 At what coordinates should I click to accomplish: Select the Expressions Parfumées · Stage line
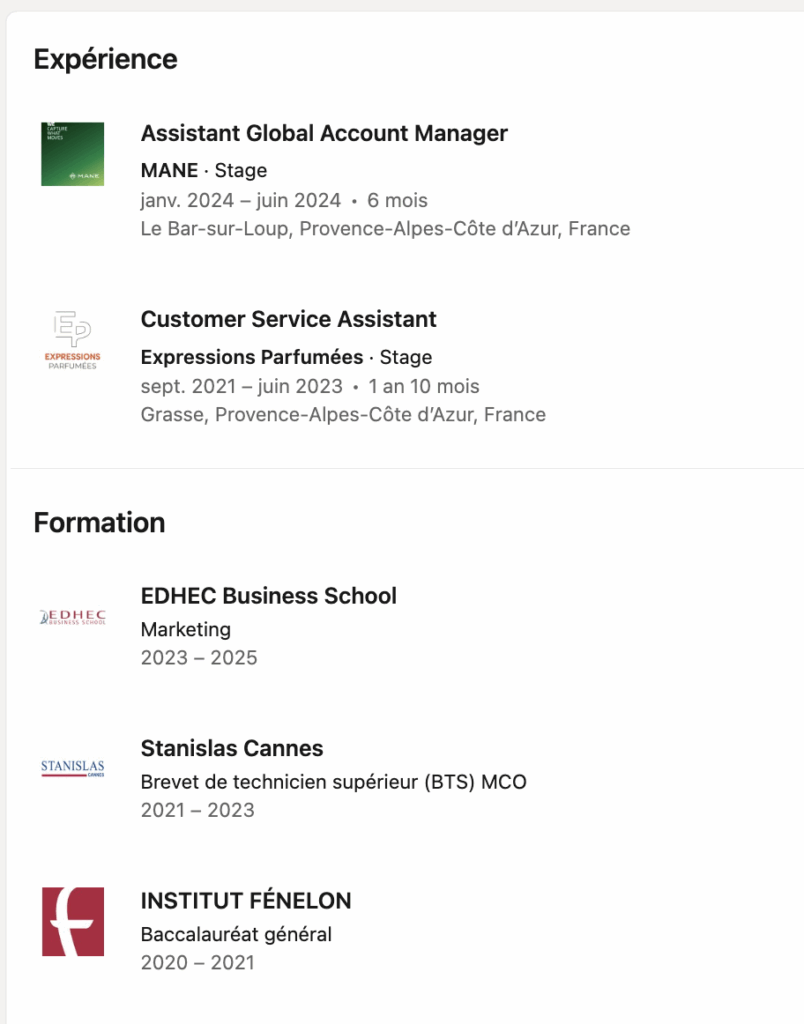[x=286, y=357]
